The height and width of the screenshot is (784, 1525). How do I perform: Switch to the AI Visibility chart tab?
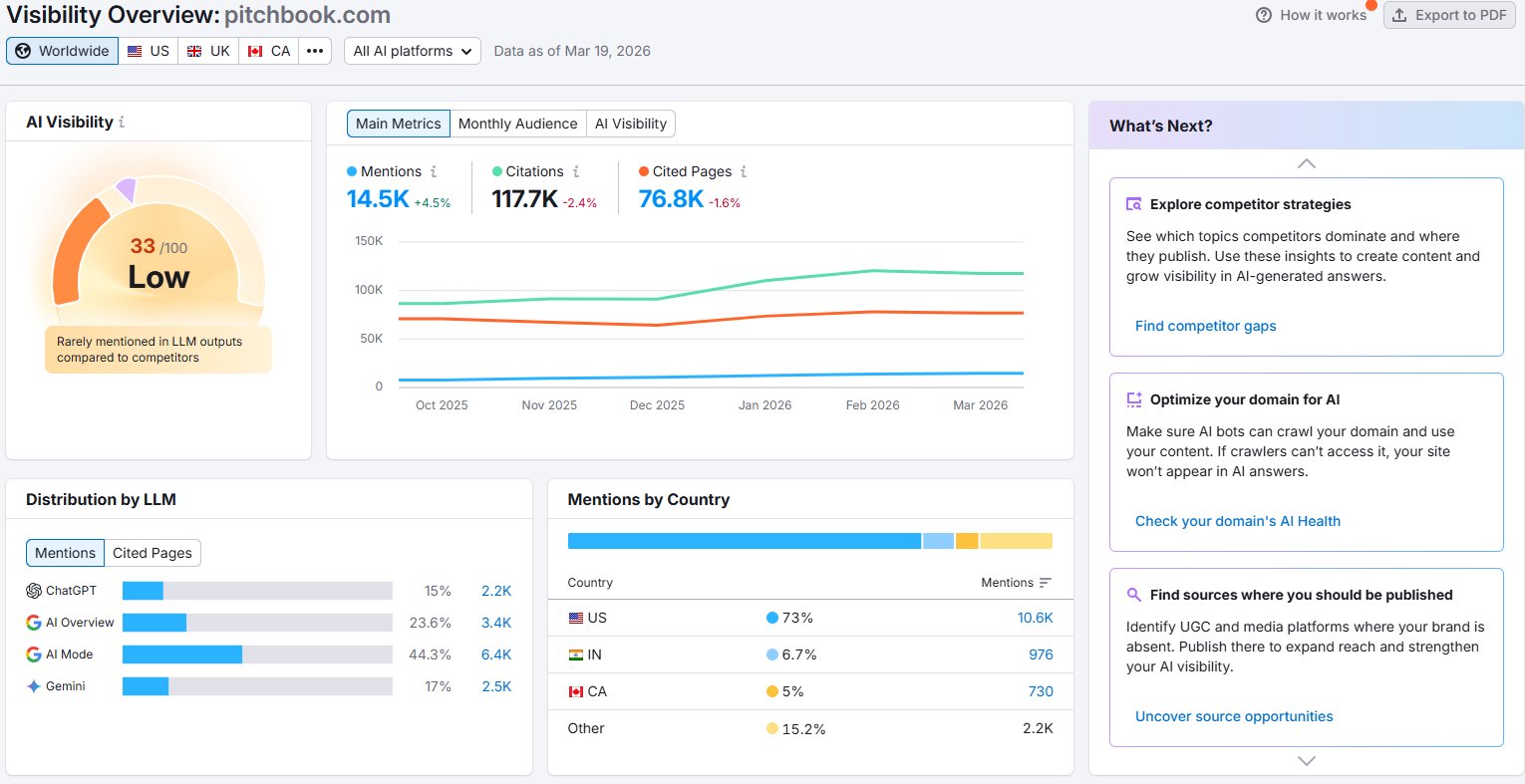631,124
